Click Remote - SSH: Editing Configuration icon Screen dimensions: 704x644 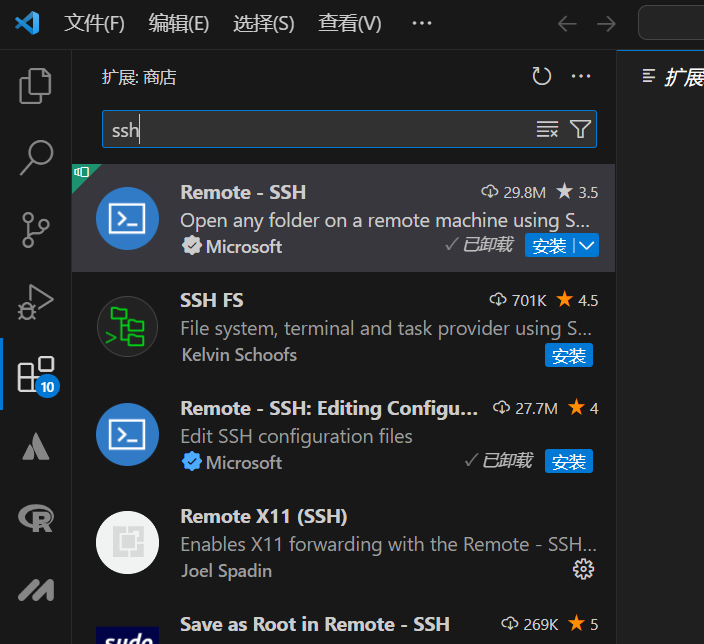click(x=128, y=434)
